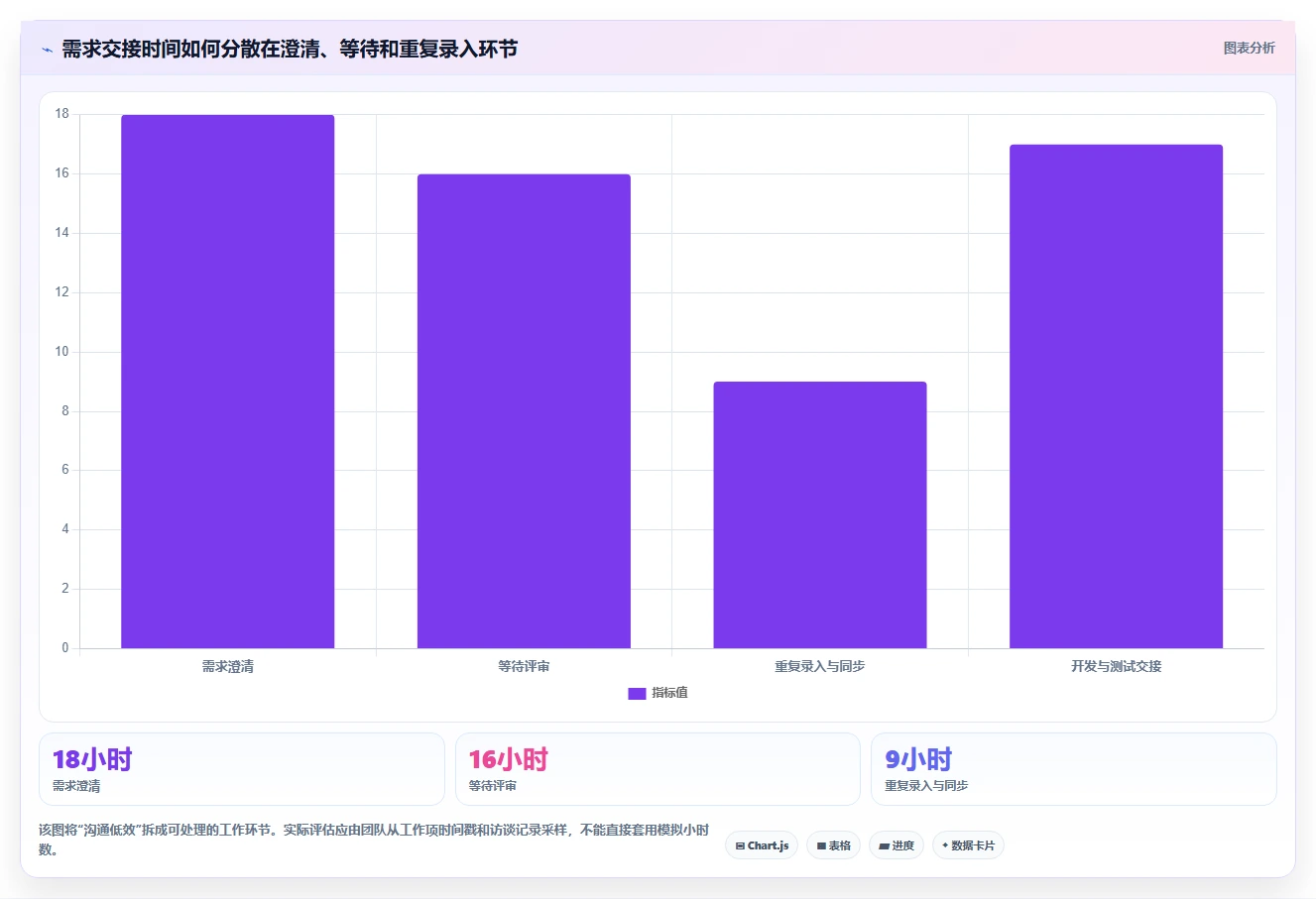Click the 指标值 legend label text
The width and height of the screenshot is (1316, 899).
point(669,693)
